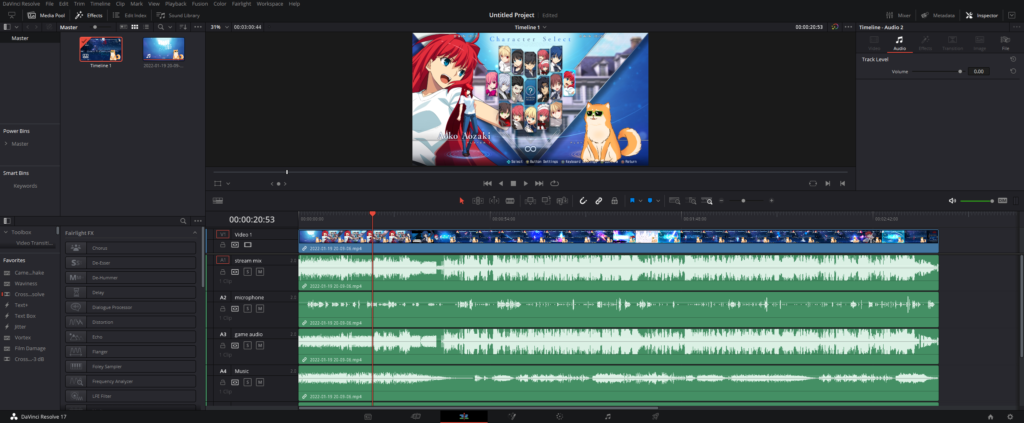
Task: Search the effects library magnifier
Action: coord(183,221)
